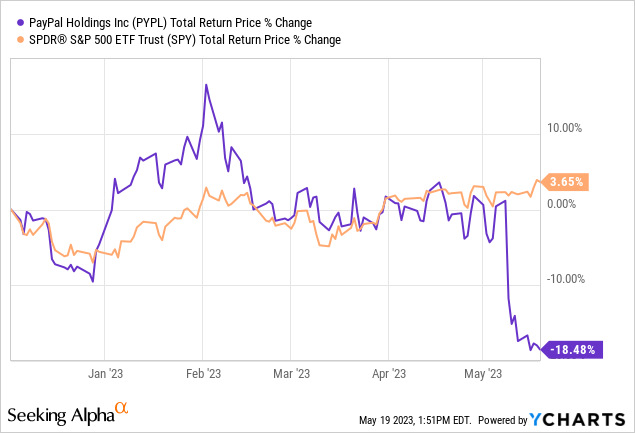The width and height of the screenshot is (635, 433).
Task: Click the 10.00% y-axis label
Action: point(568,128)
